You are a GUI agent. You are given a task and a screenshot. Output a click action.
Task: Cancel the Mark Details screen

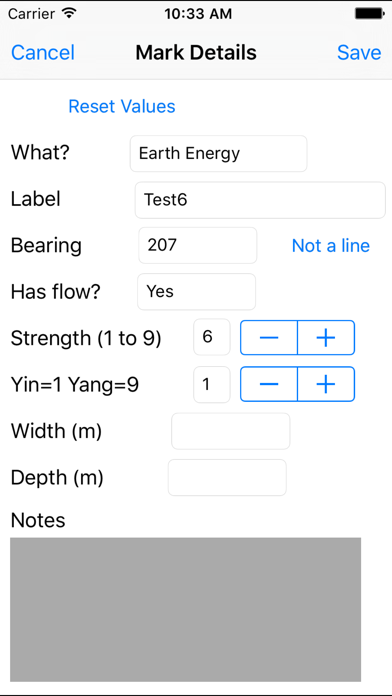tap(43, 52)
